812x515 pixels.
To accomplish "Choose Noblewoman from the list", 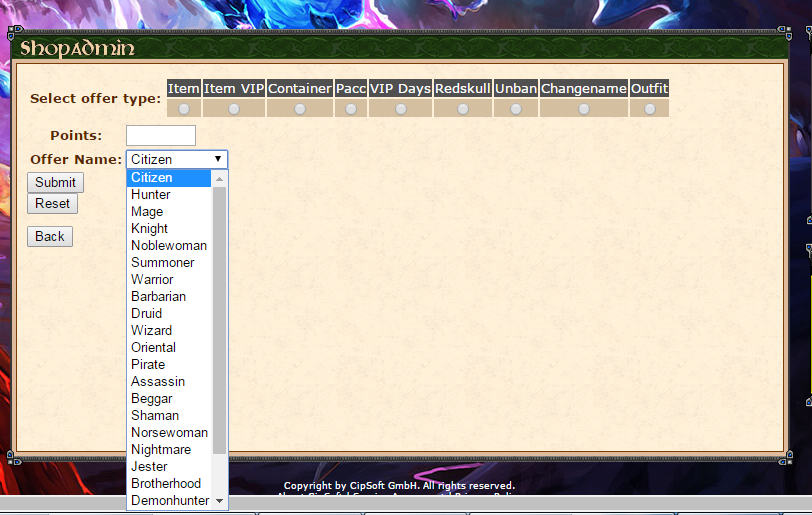I will (x=169, y=246).
